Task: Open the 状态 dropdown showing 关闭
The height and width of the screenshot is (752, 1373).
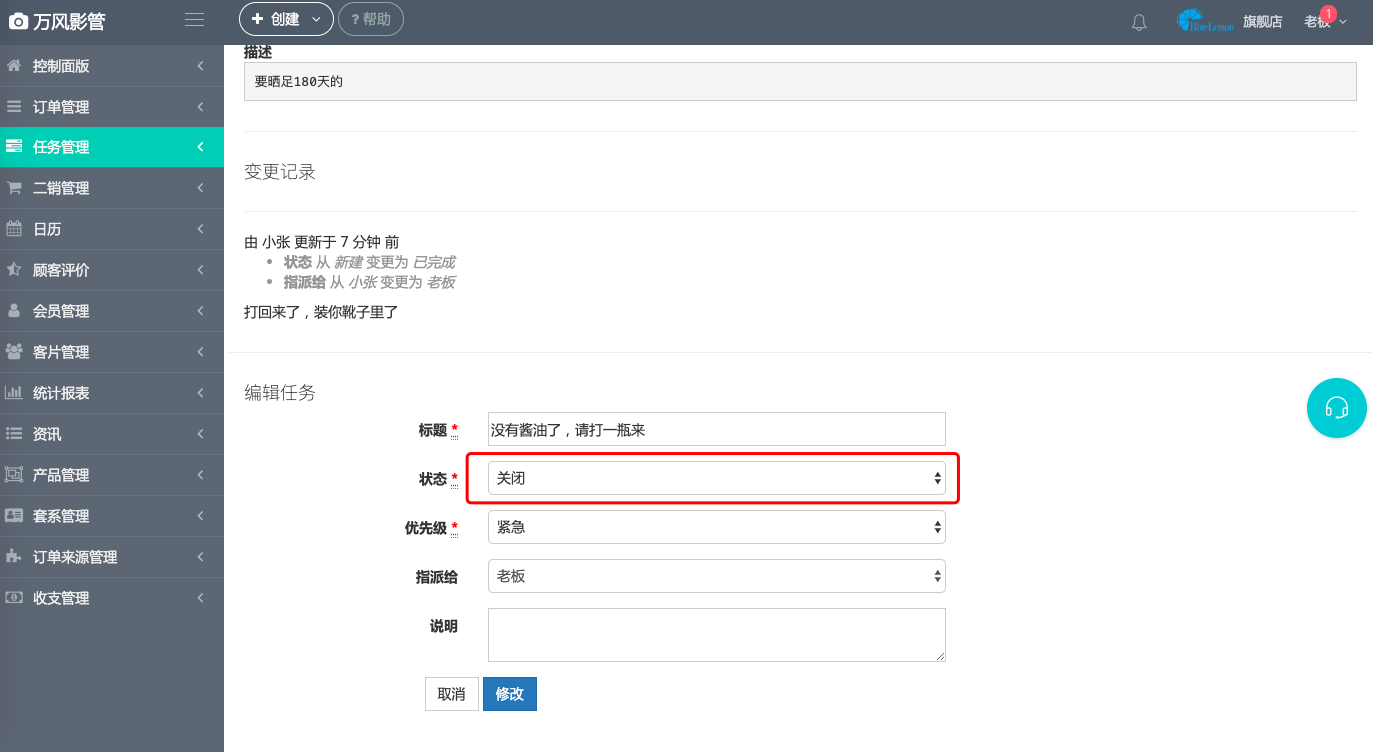Action: [x=716, y=479]
